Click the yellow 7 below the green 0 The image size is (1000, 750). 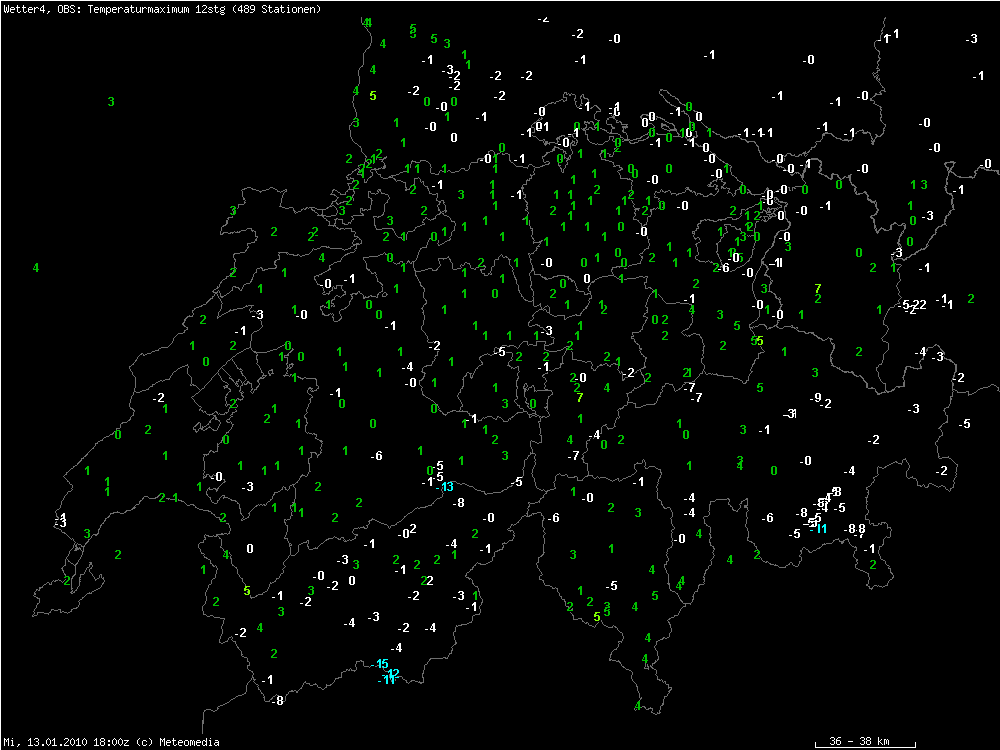point(579,397)
